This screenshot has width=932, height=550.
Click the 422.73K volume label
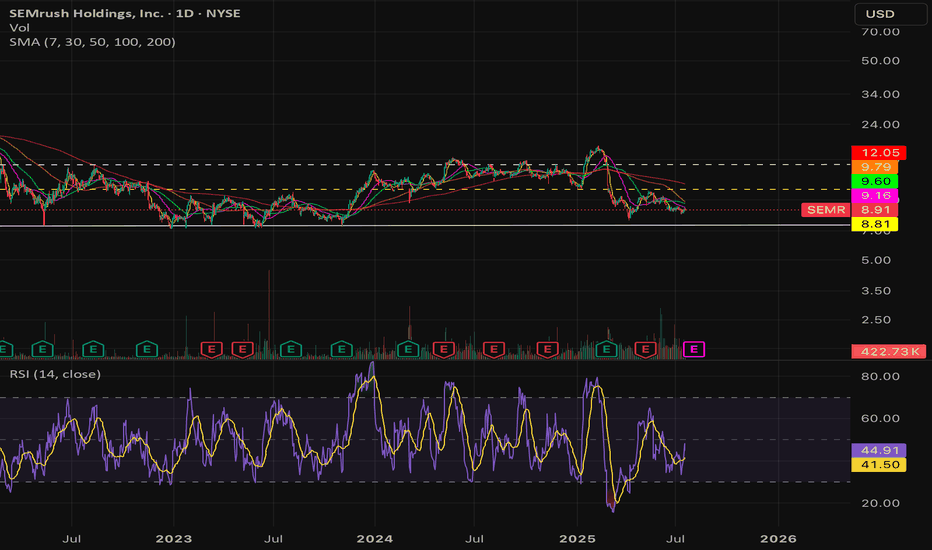[889, 351]
